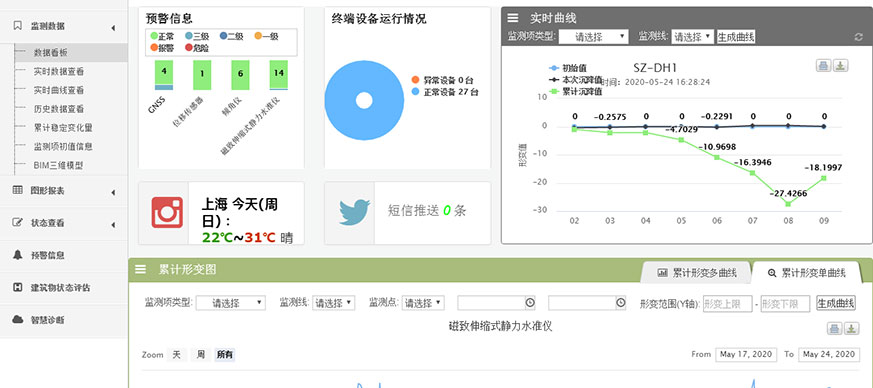Click the -27.4266 data point on chart
Screen dimensions: 873x388
788,204
